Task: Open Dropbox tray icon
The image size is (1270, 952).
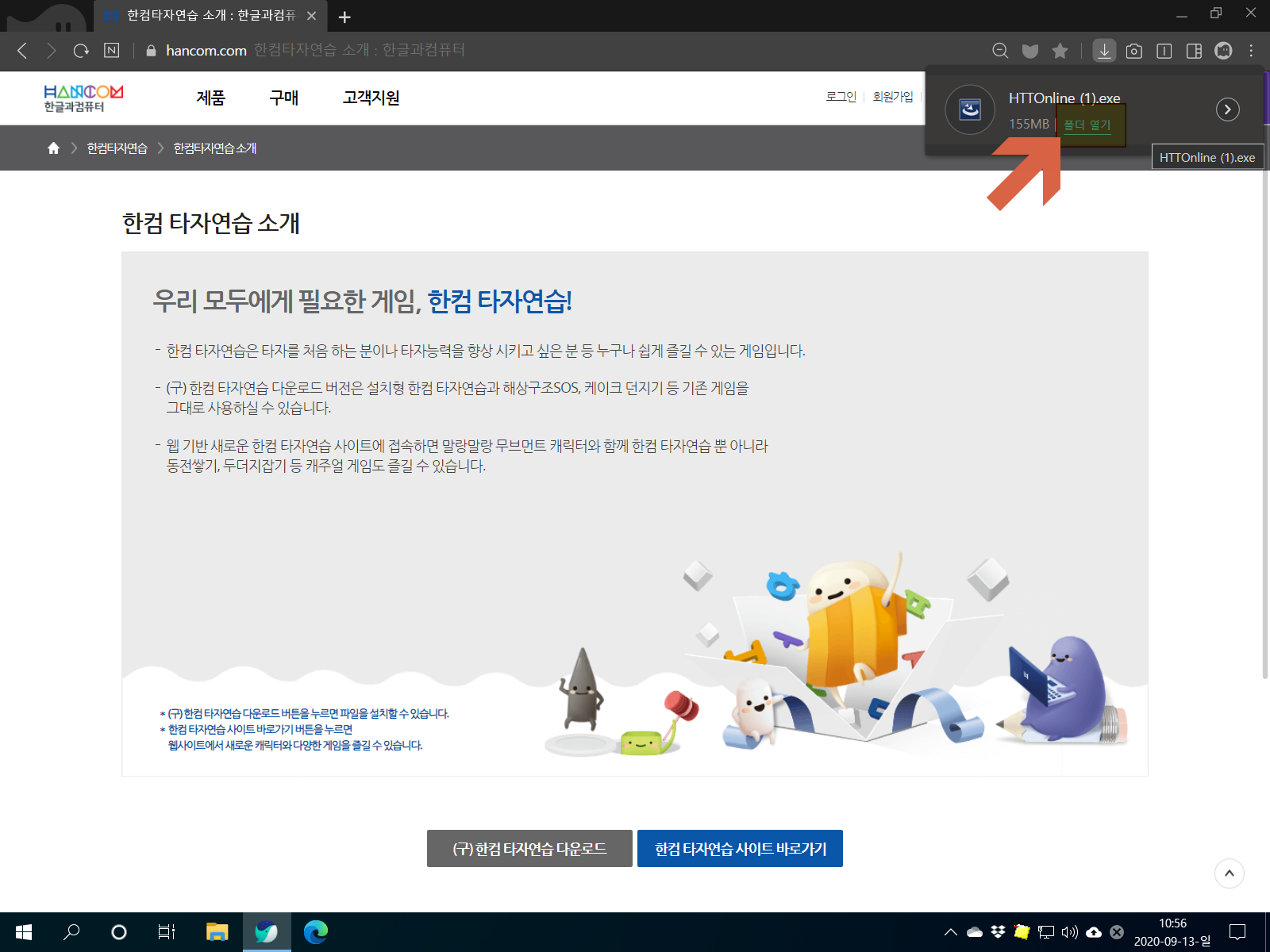Action: pyautogui.click(x=998, y=932)
